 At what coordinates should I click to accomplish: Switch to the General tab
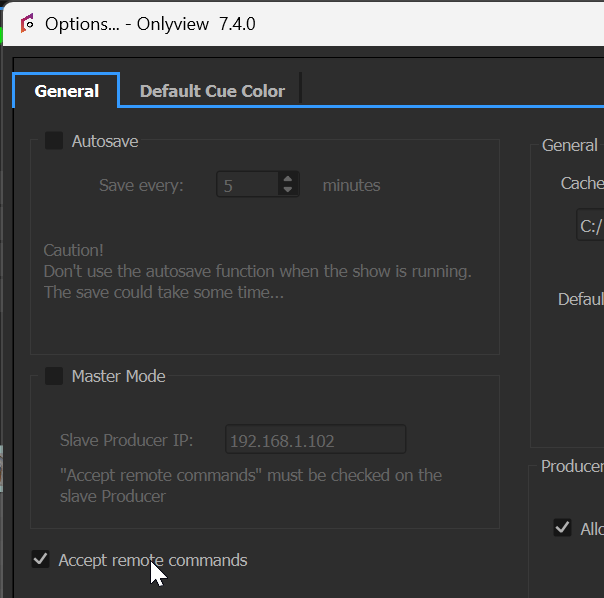[67, 91]
